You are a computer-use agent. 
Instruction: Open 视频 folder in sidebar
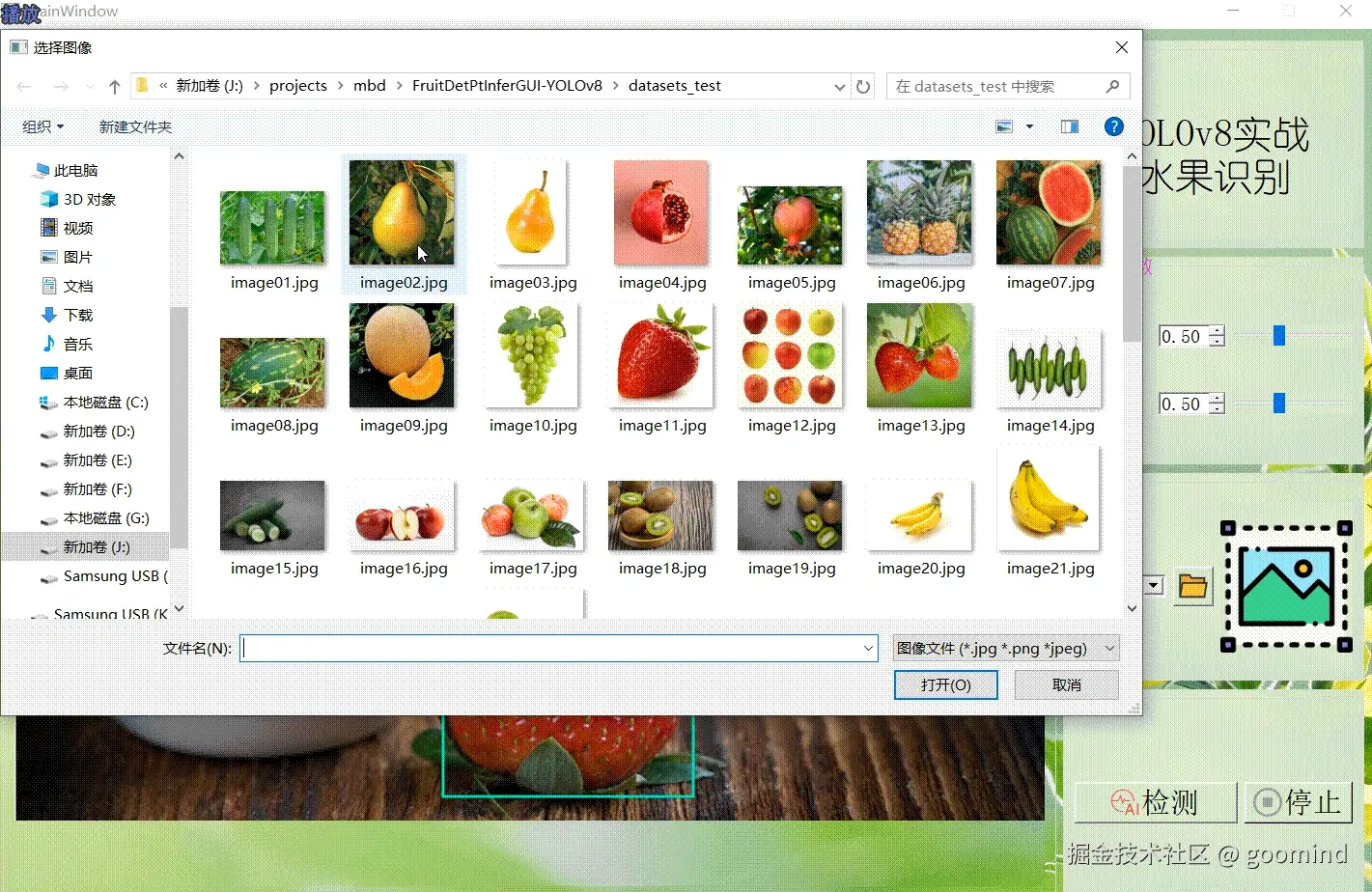click(x=67, y=228)
